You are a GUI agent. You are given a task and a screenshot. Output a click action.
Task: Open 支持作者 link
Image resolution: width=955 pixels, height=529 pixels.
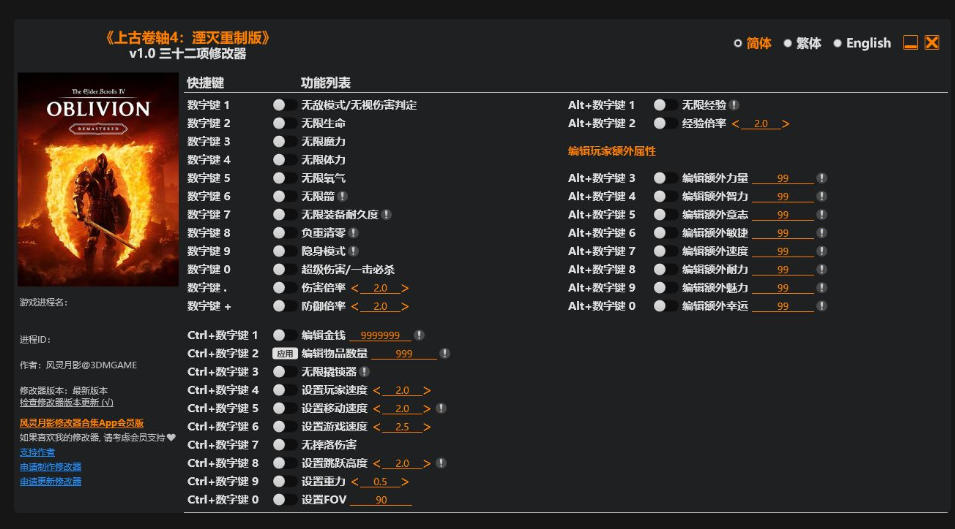(37, 452)
